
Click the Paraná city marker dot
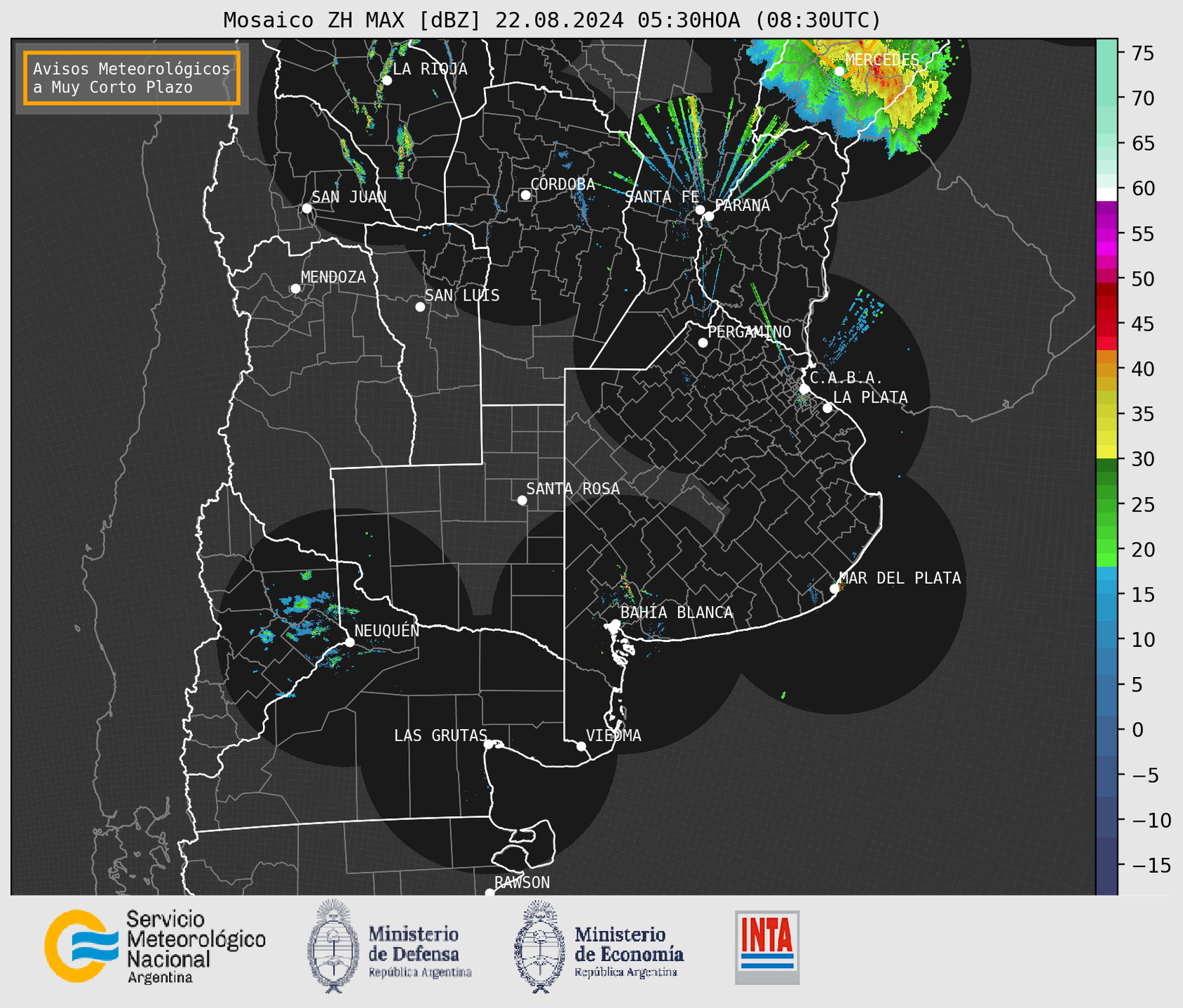(709, 216)
